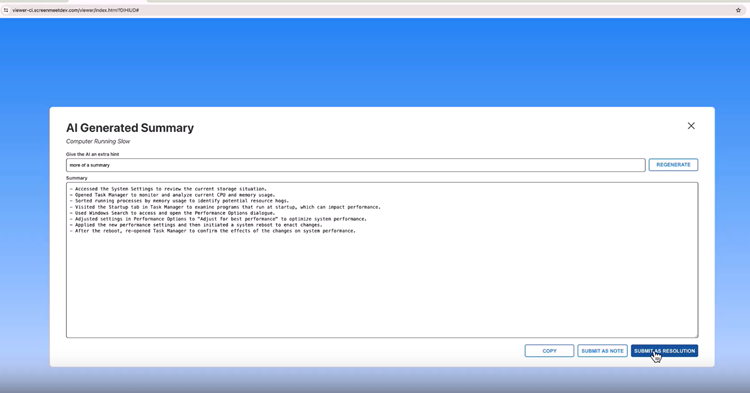
Task: Click inside the Summary text area
Action: point(382,260)
